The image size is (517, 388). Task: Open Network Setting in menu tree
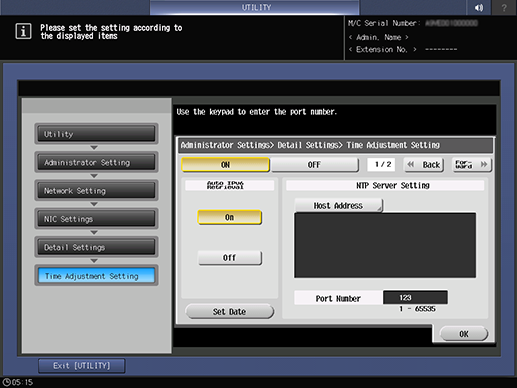(96, 191)
